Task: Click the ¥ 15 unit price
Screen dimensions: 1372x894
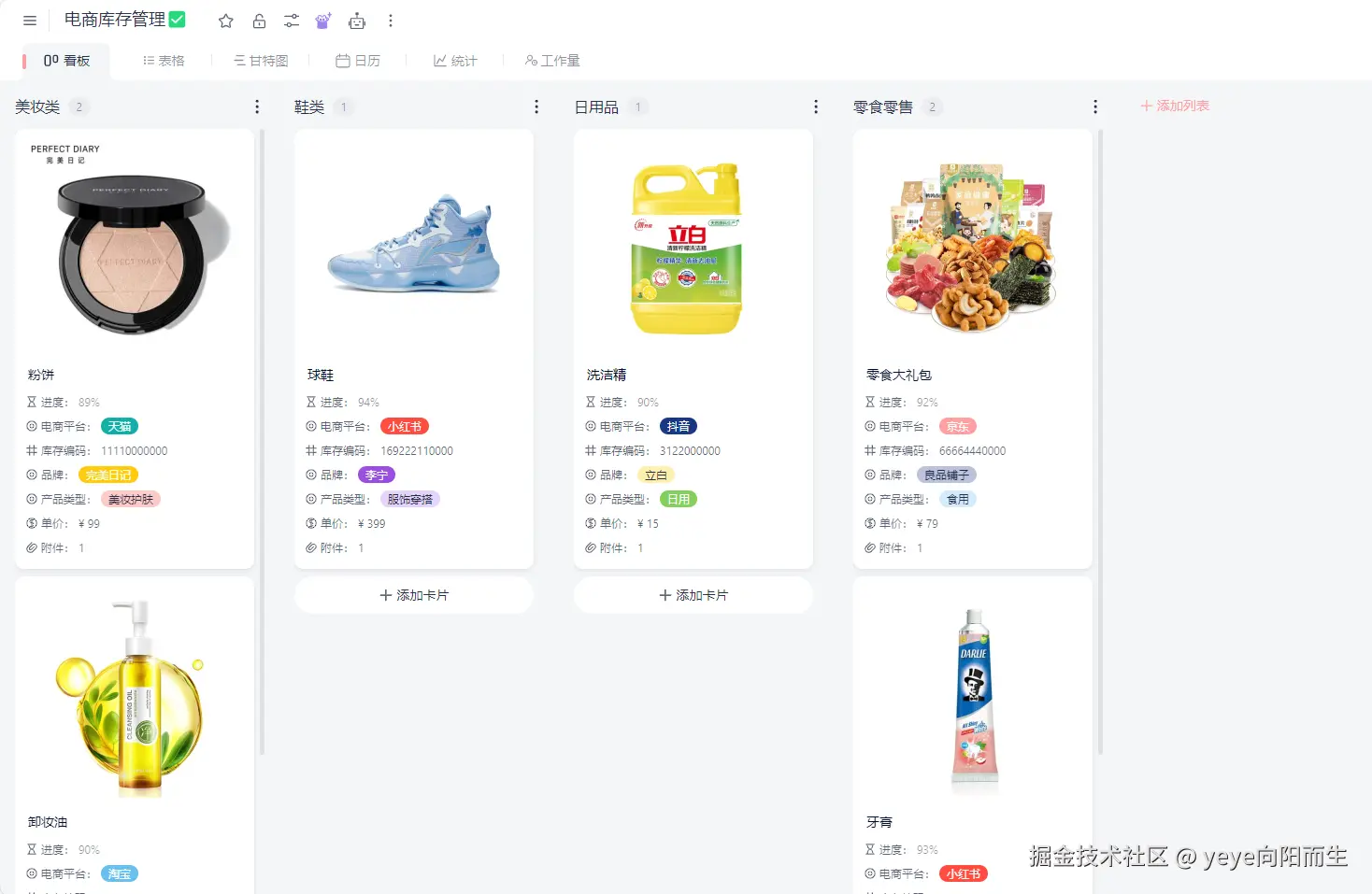Action: click(649, 523)
